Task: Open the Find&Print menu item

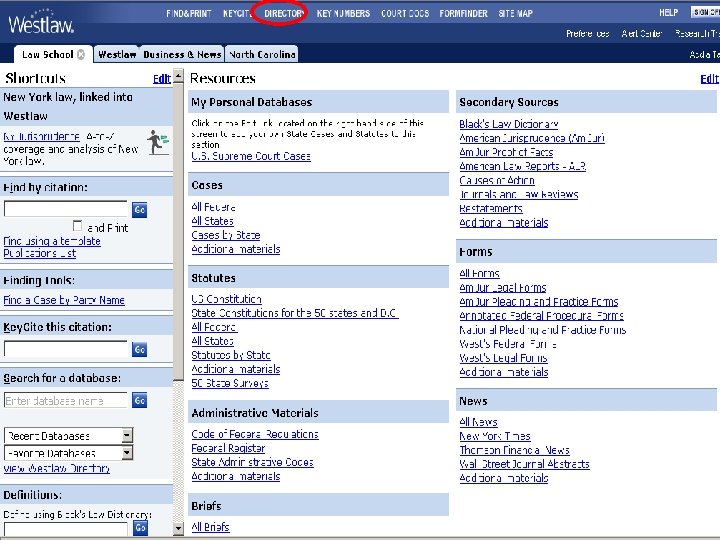Action: click(189, 13)
